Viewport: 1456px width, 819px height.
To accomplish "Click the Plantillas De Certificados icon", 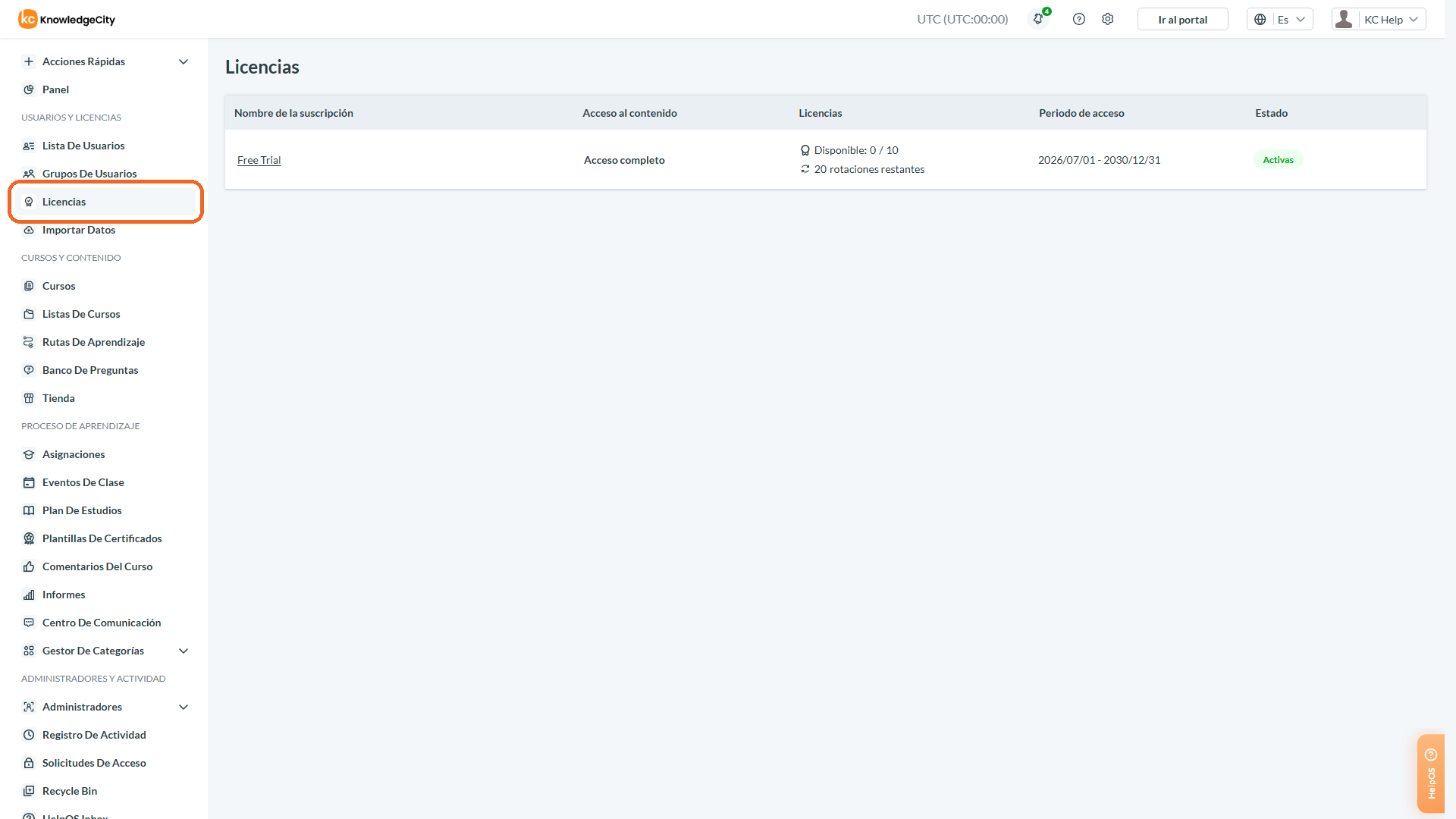I will point(29,538).
